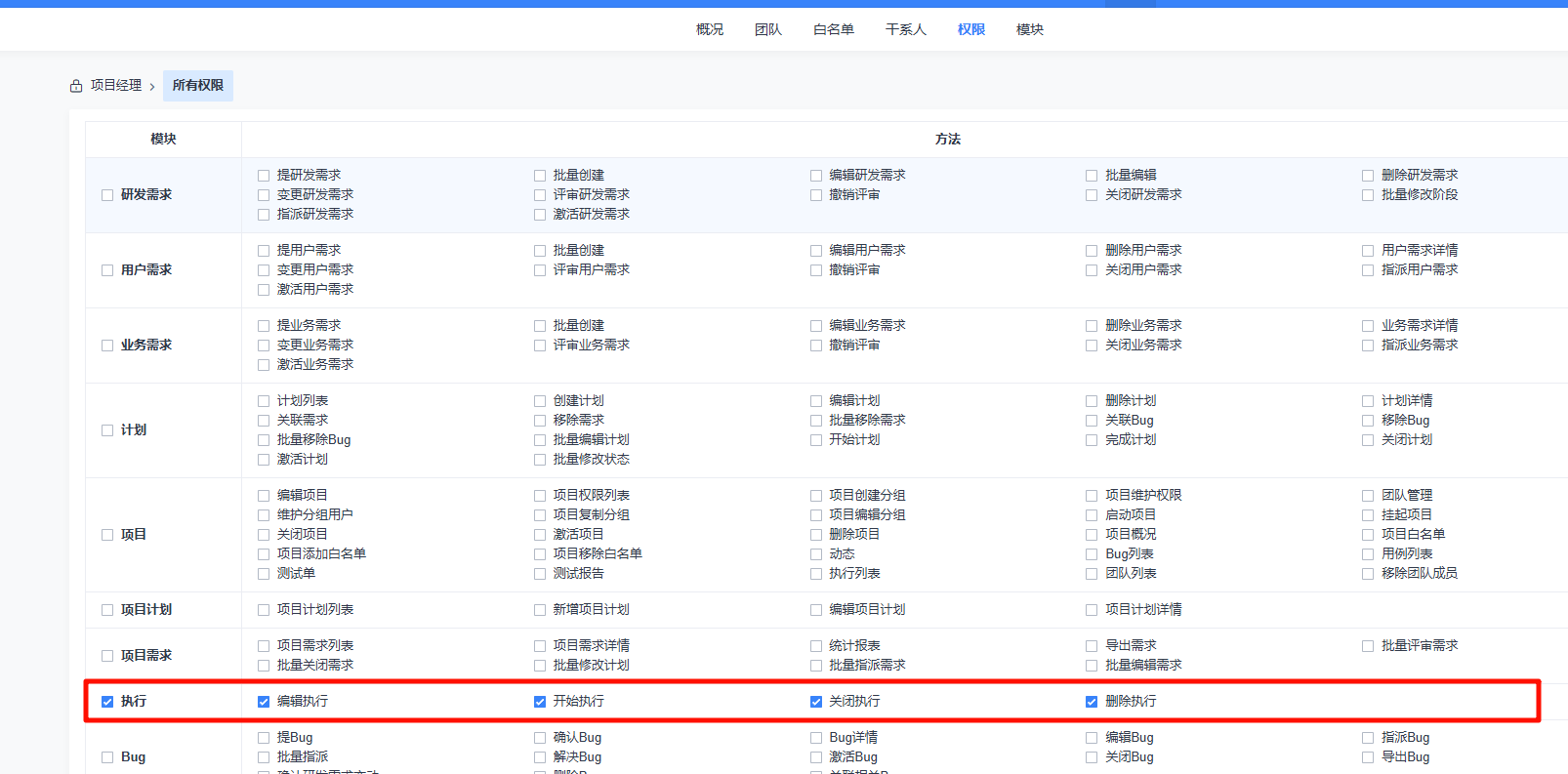Click the 项目经理 breadcrumb link

[116, 86]
